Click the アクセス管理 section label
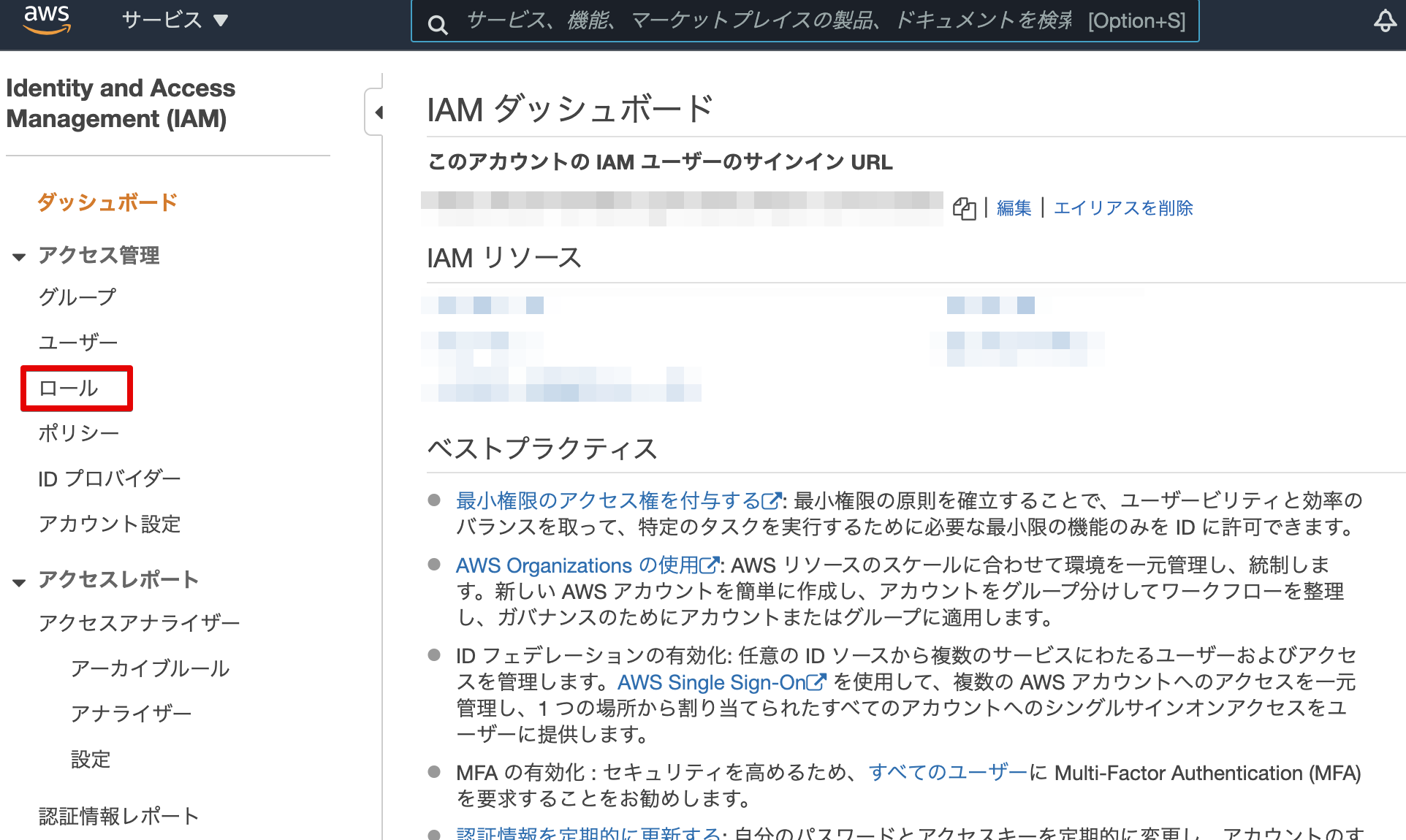The height and width of the screenshot is (840, 1406). pyautogui.click(x=99, y=255)
